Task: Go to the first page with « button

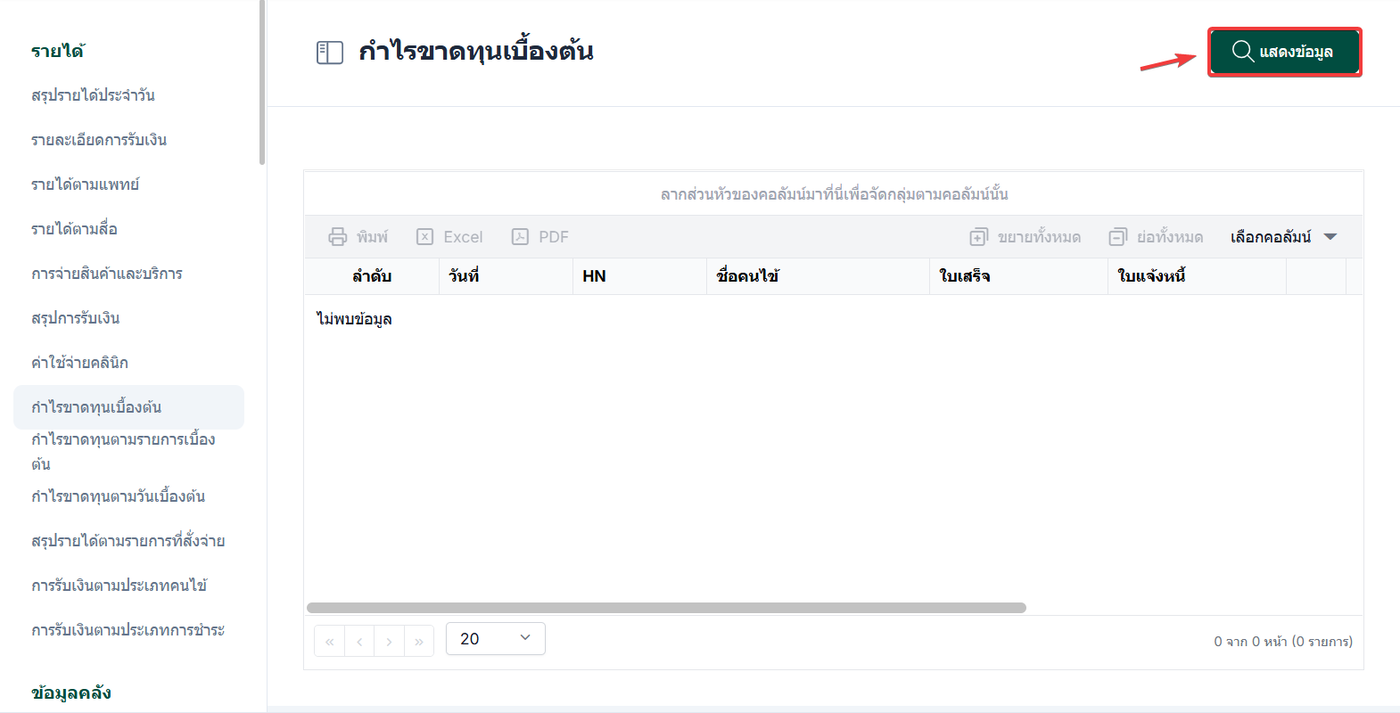Action: click(x=329, y=641)
